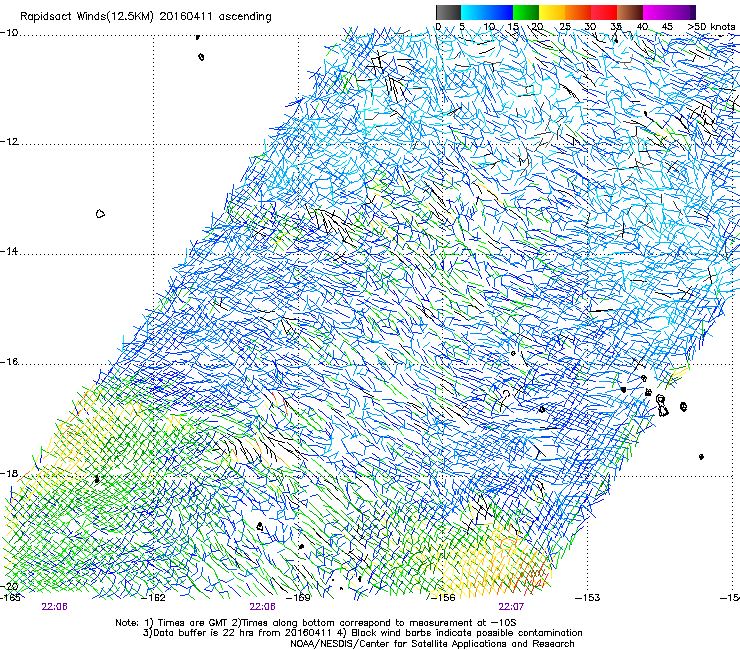Click the '-159' longitude axis label
This screenshot has height=650, width=740.
coord(298,598)
